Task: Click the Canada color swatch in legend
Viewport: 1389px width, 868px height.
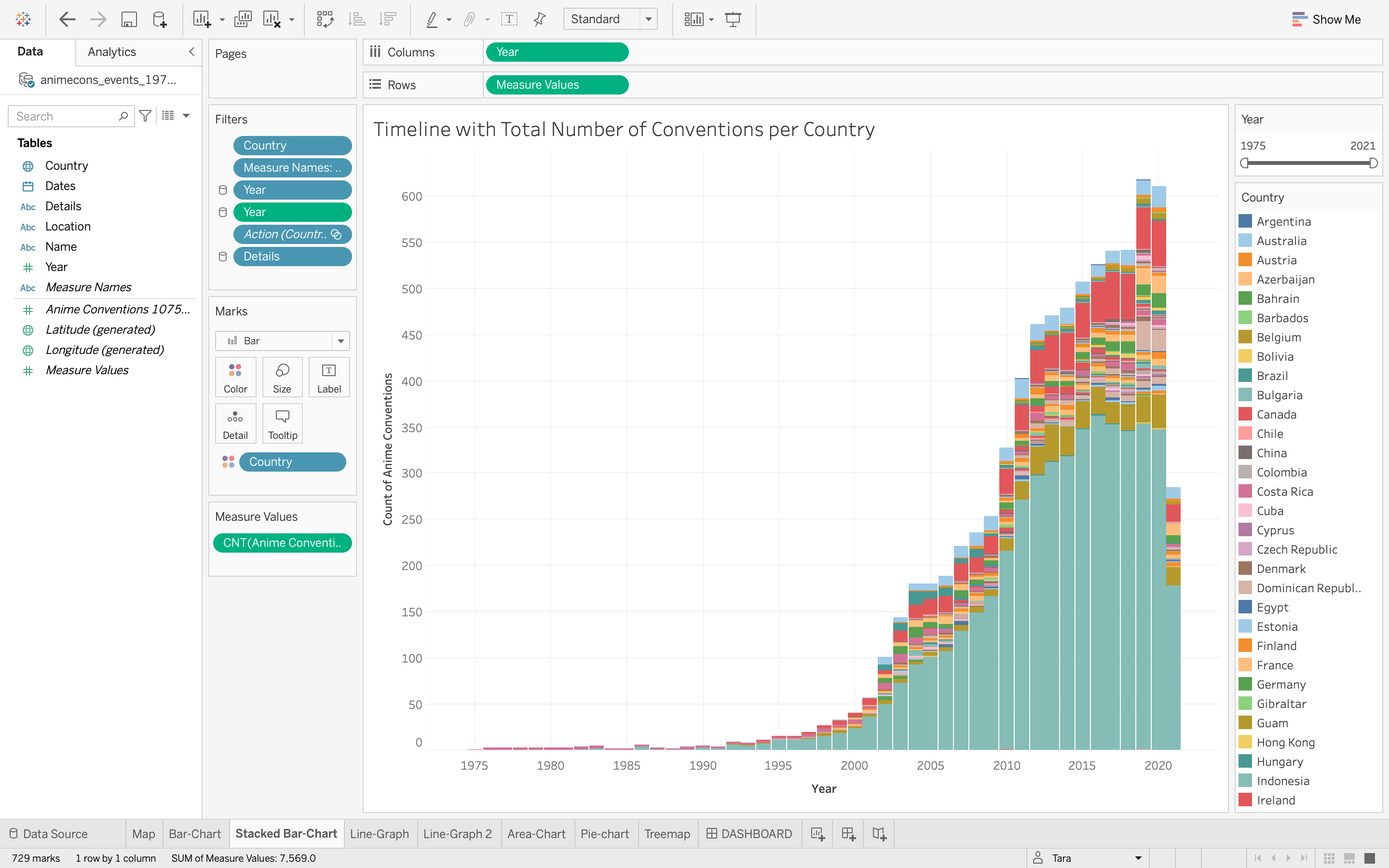Action: [1245, 414]
